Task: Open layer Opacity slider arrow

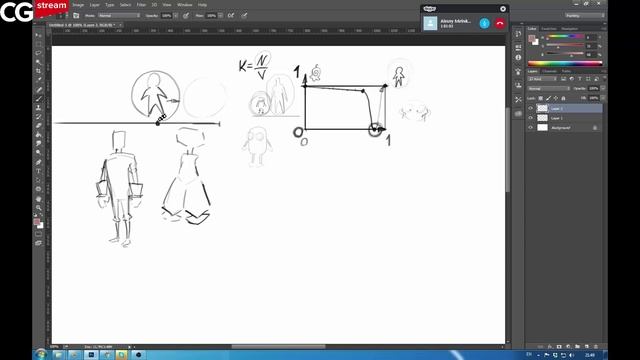Action: 603,89
